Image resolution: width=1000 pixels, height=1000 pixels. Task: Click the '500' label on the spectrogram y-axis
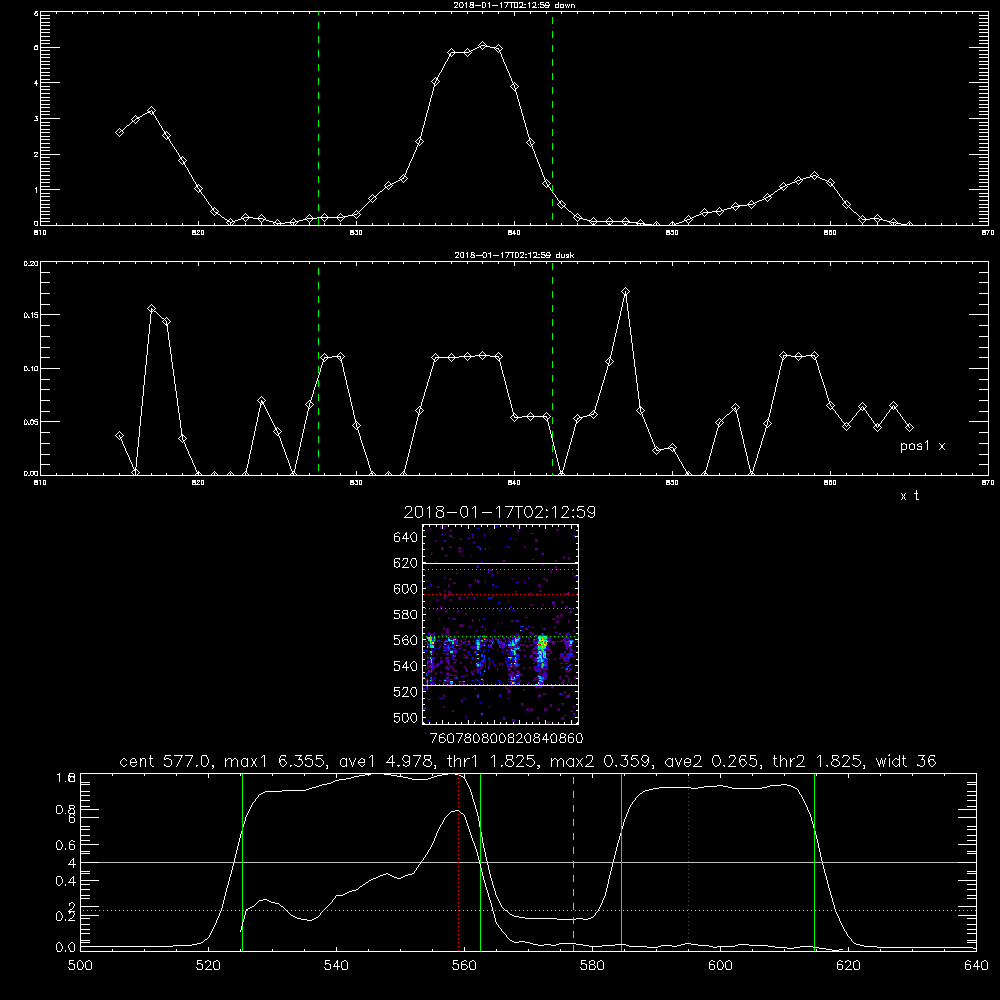tap(405, 717)
